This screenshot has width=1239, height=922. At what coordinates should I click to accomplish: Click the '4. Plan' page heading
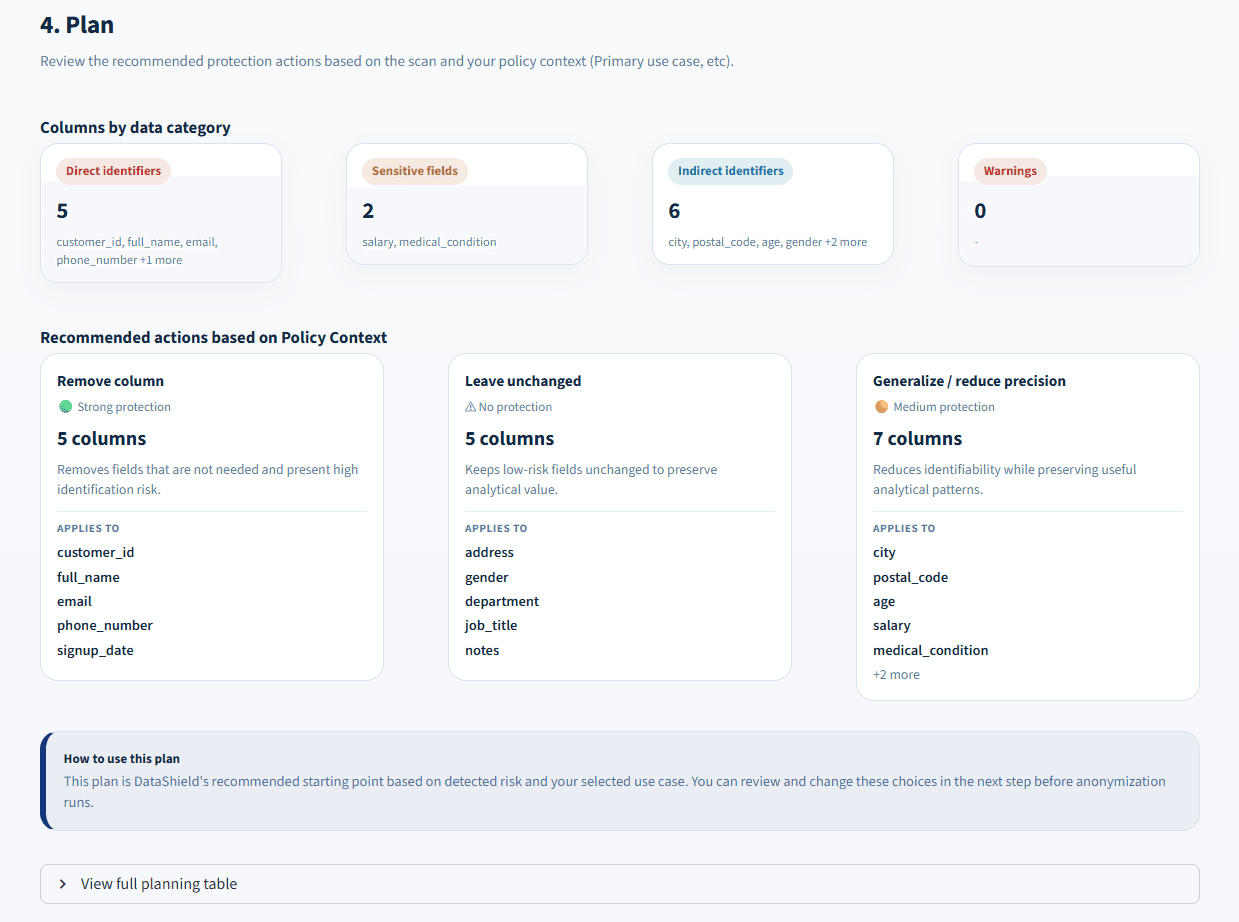click(77, 24)
